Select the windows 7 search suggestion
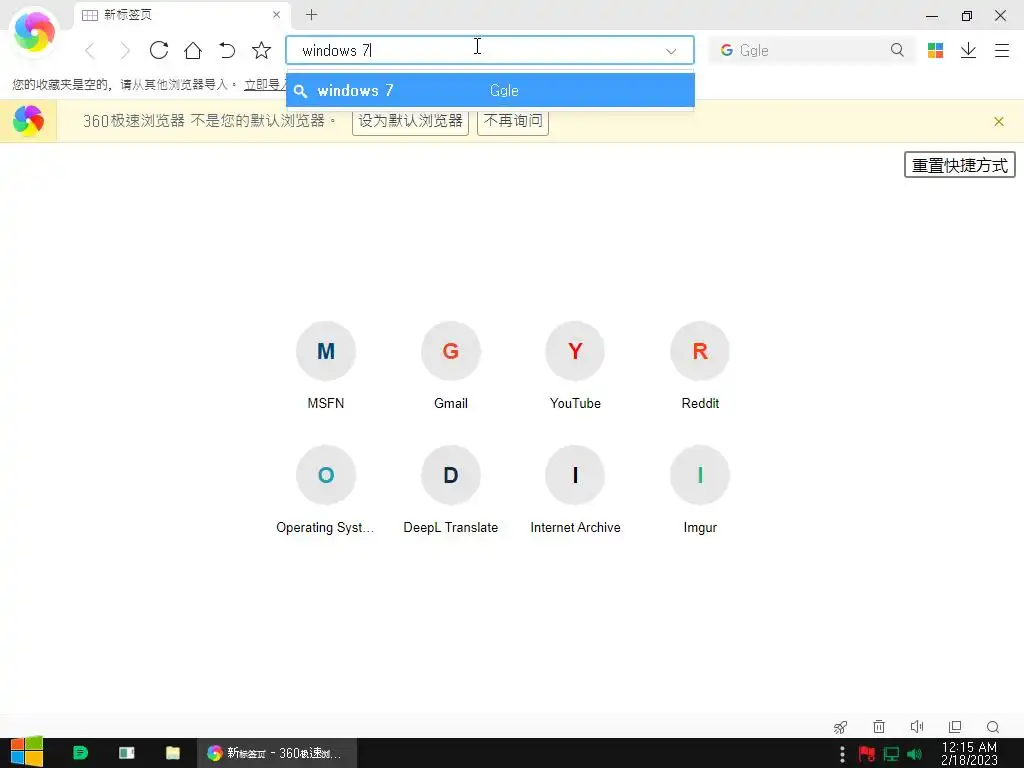 coord(490,90)
